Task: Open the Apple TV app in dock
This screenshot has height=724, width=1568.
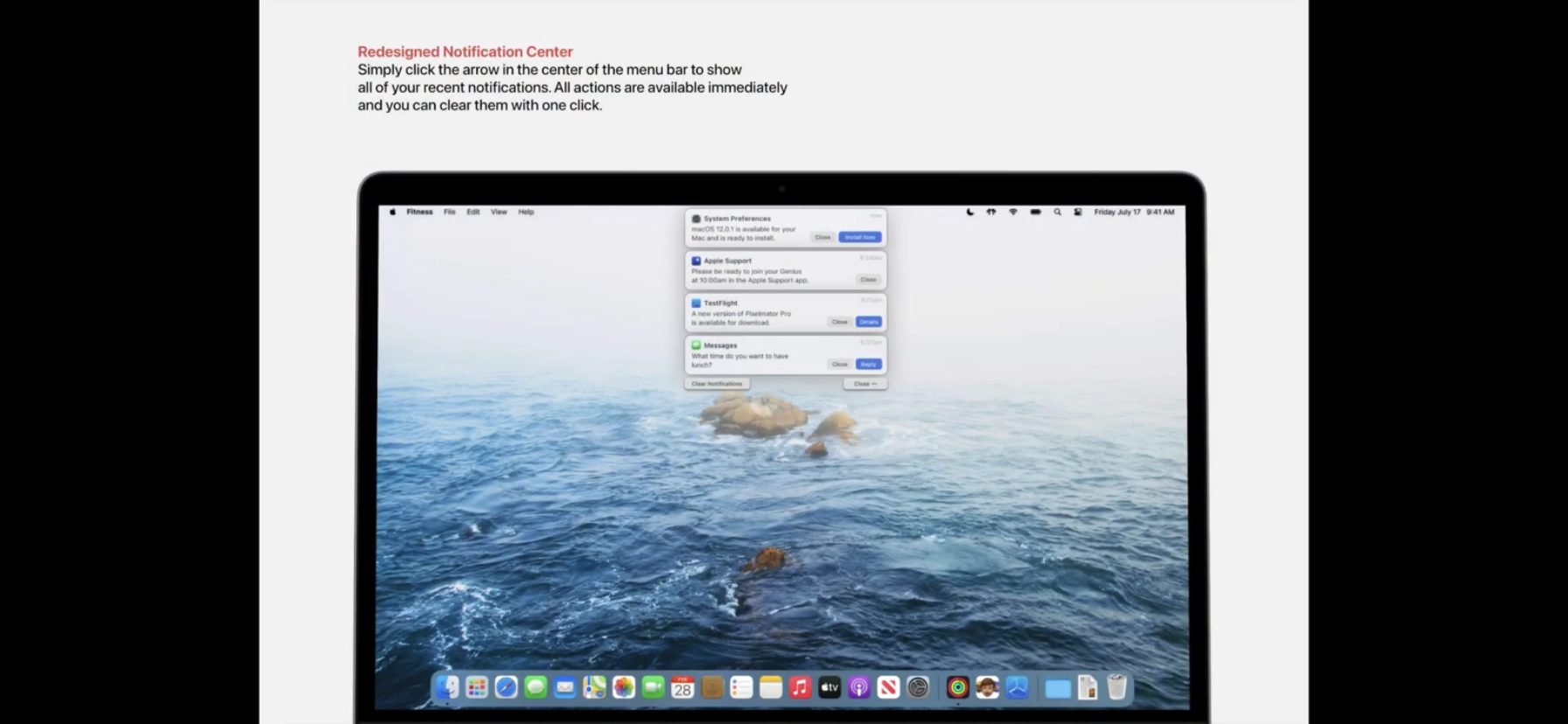Action: coord(829,688)
